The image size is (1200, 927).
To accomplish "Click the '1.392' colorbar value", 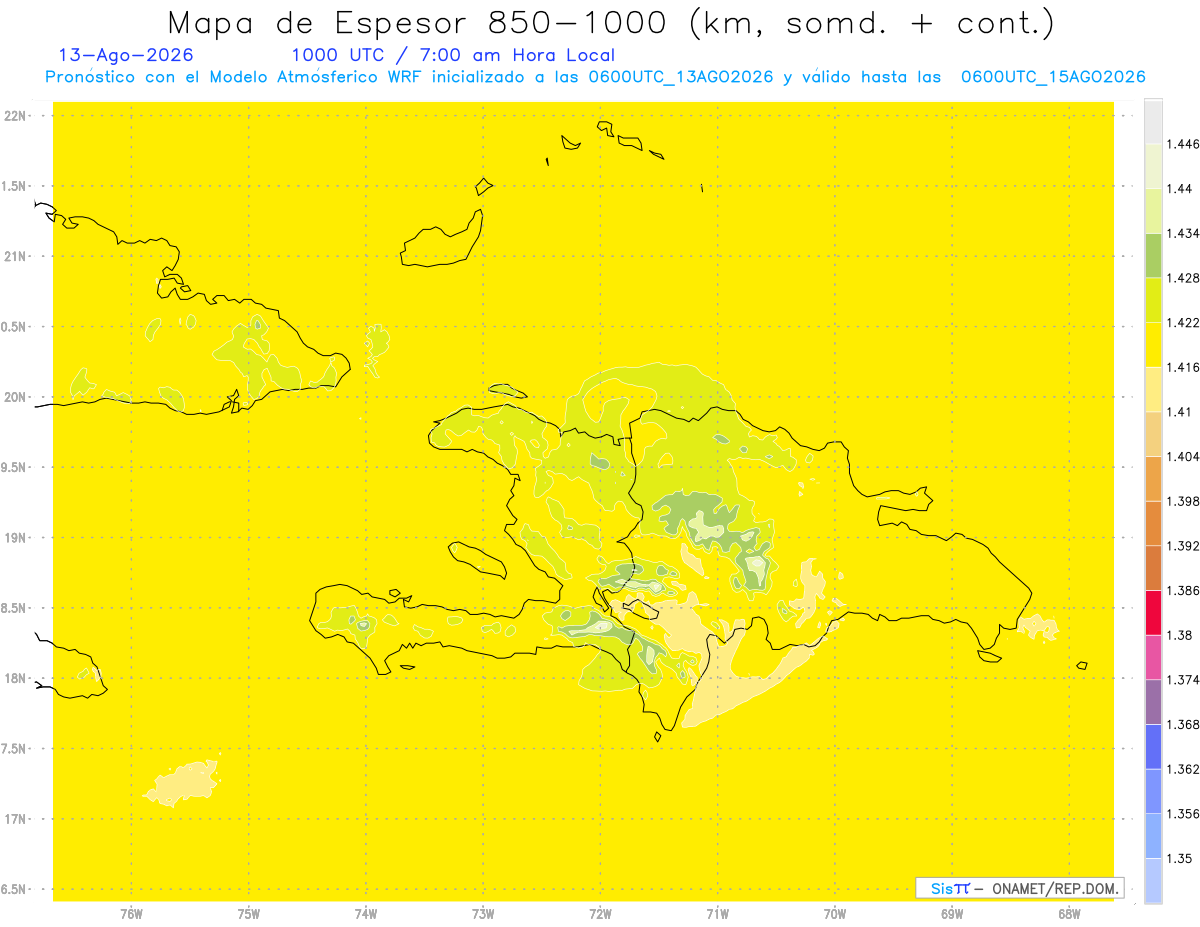I will click(1185, 546).
